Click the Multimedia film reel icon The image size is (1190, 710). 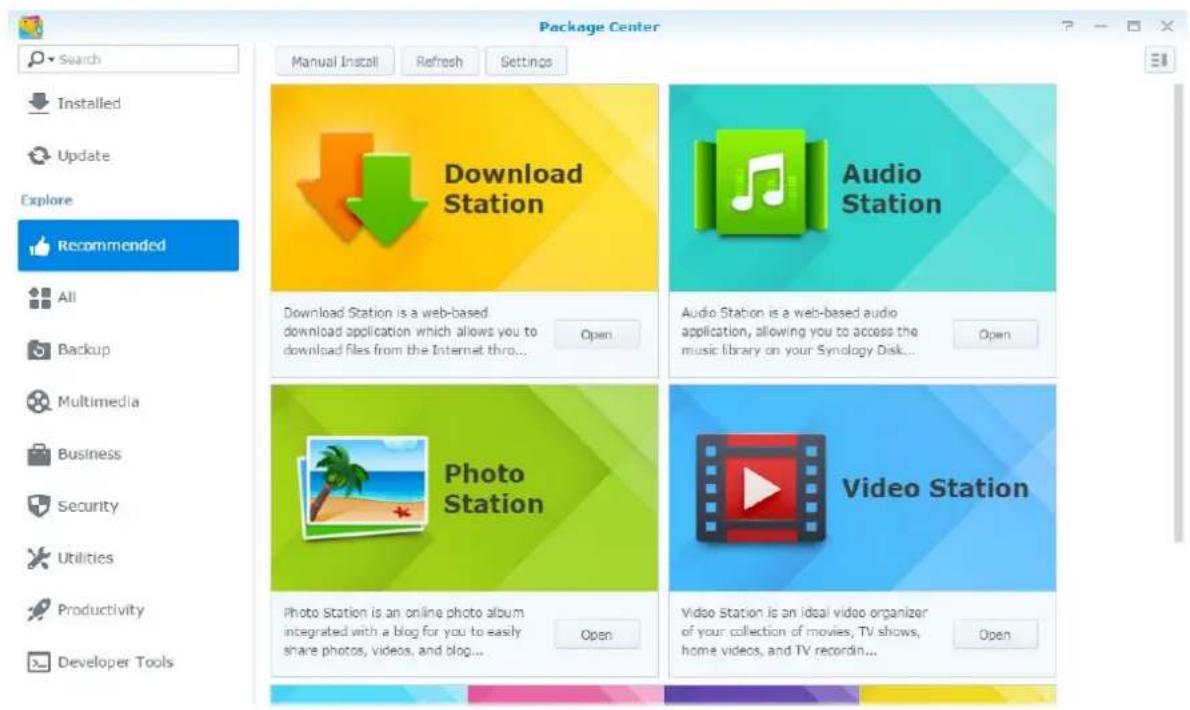(x=39, y=401)
